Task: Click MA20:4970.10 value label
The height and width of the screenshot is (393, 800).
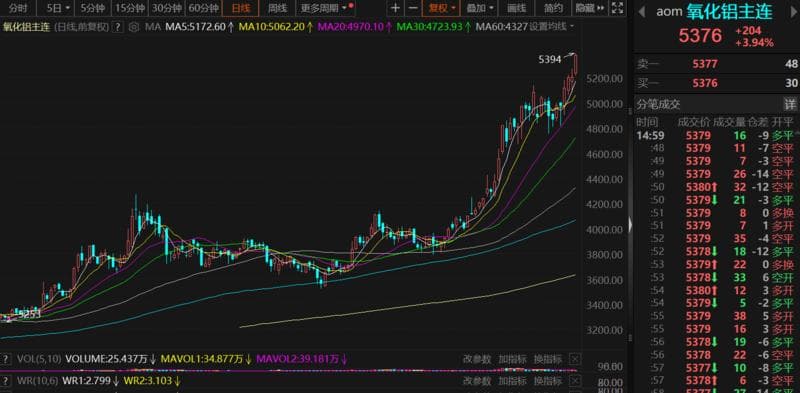Action: click(x=350, y=27)
